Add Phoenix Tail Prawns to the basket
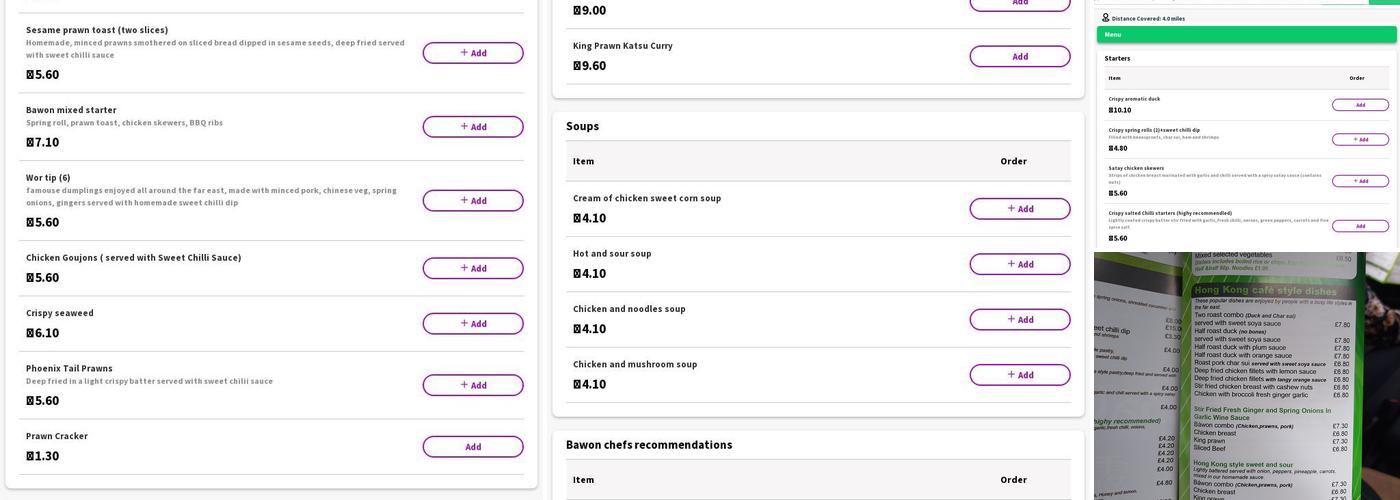1400x500 pixels. 472,385
